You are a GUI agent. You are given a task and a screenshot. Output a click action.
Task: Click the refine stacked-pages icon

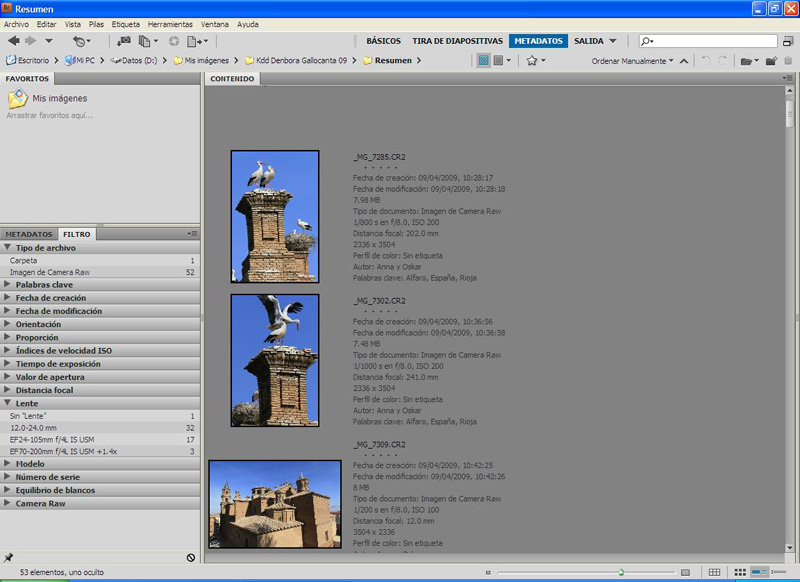(145, 41)
